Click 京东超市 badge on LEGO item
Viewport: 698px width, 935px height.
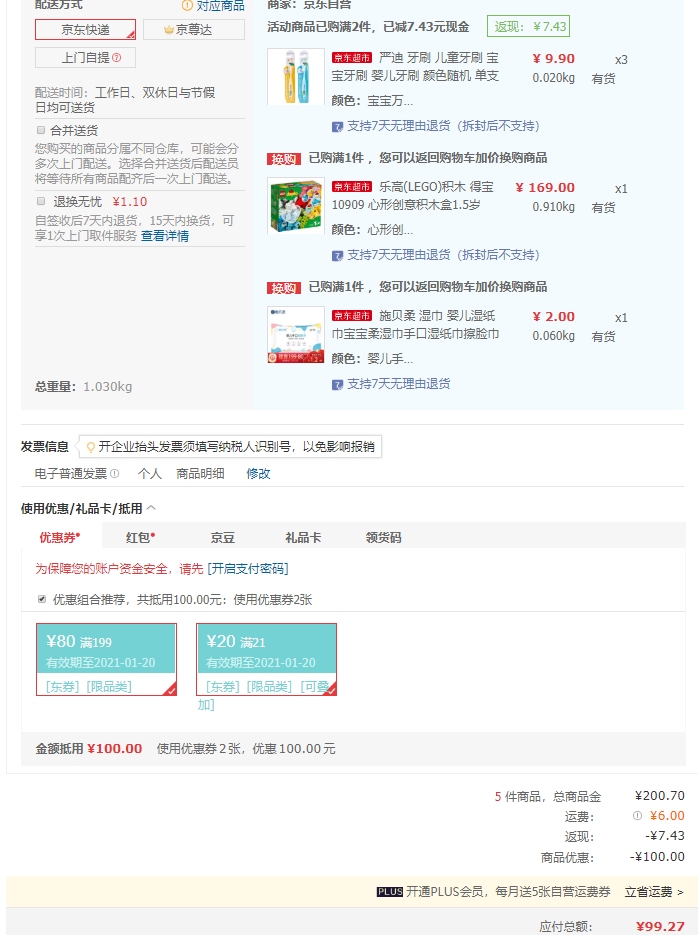352,187
